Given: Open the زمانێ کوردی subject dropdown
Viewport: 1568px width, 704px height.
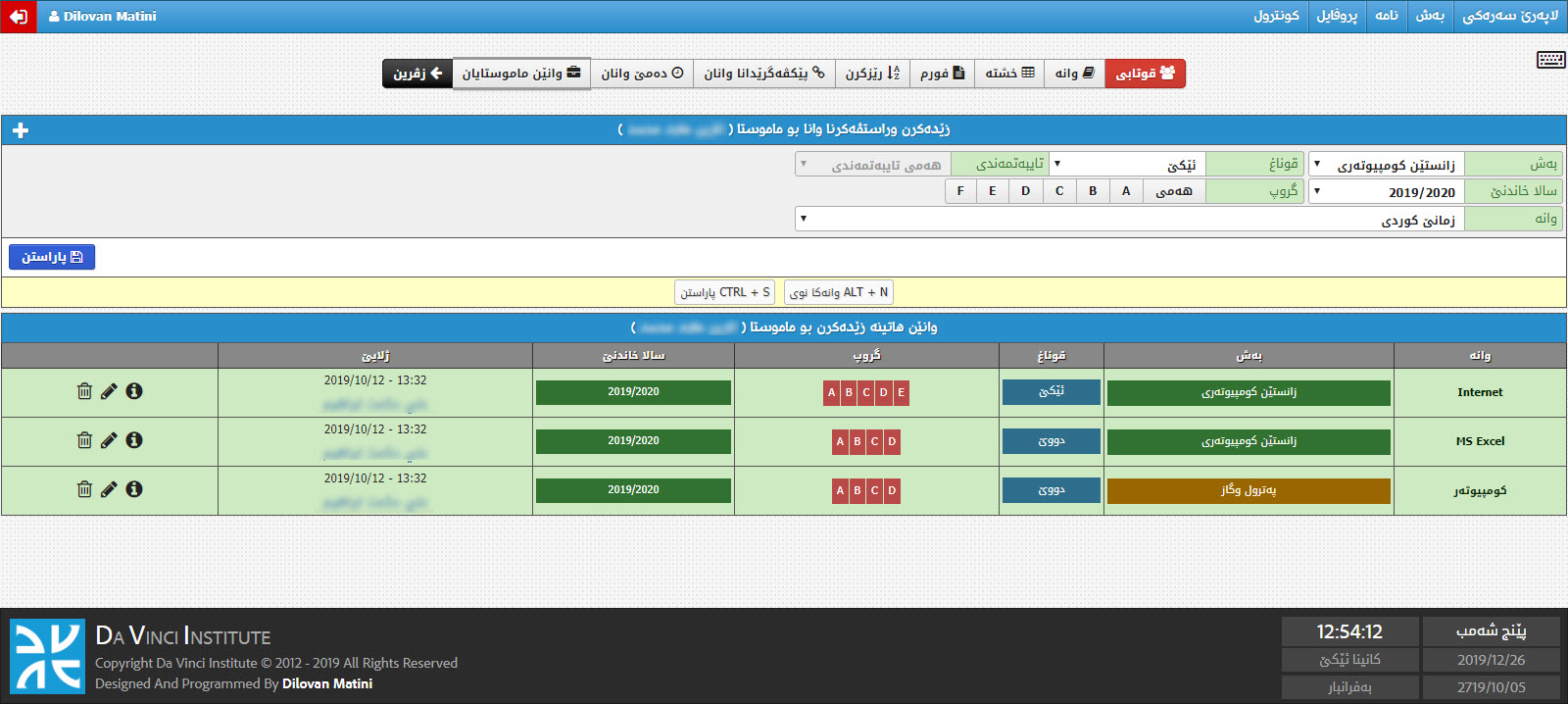Looking at the screenshot, I should (x=1129, y=220).
